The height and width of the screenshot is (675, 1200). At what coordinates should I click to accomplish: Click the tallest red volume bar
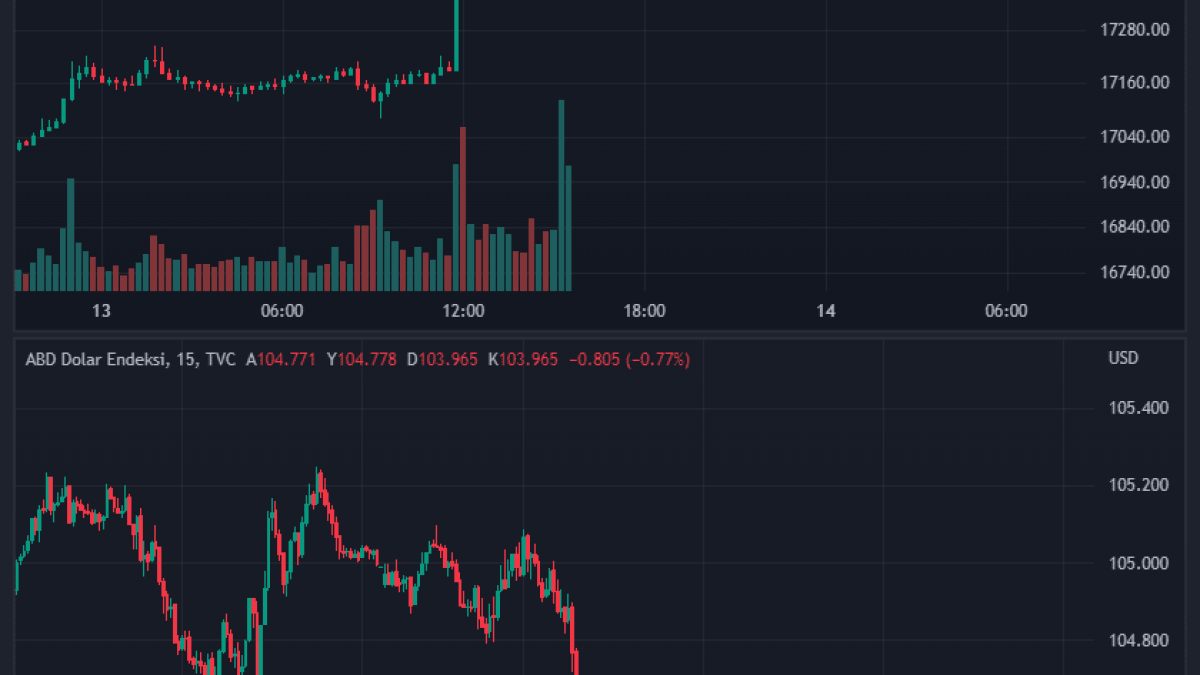(x=462, y=208)
